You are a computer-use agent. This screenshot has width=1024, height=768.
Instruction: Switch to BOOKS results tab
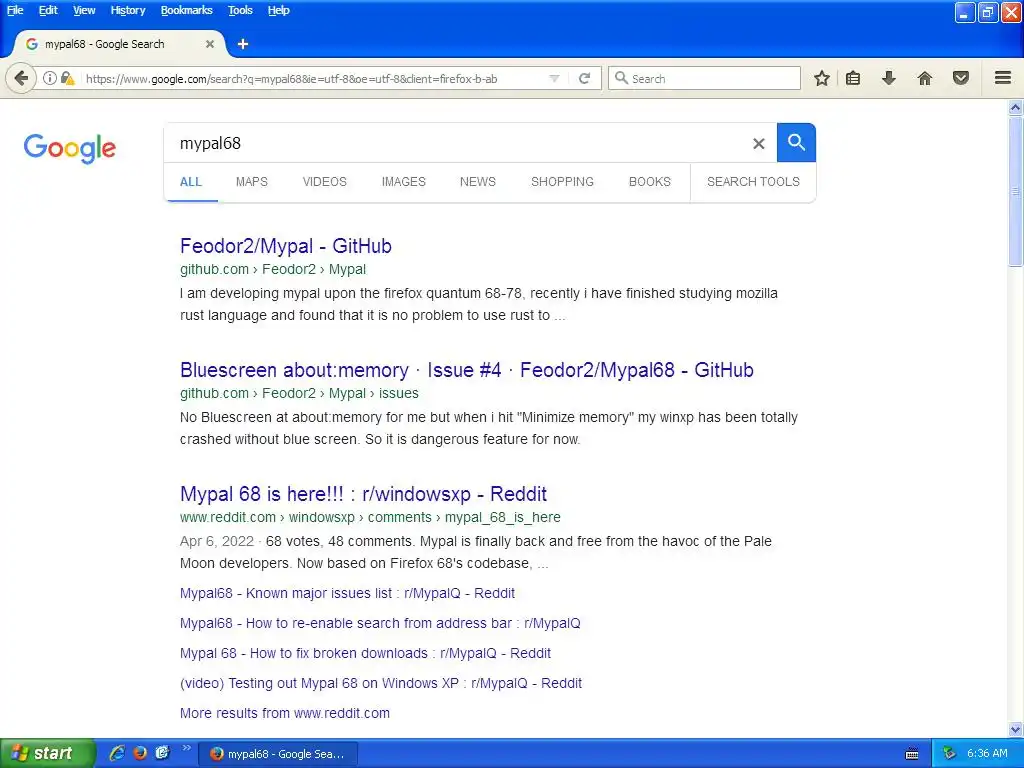tap(650, 182)
